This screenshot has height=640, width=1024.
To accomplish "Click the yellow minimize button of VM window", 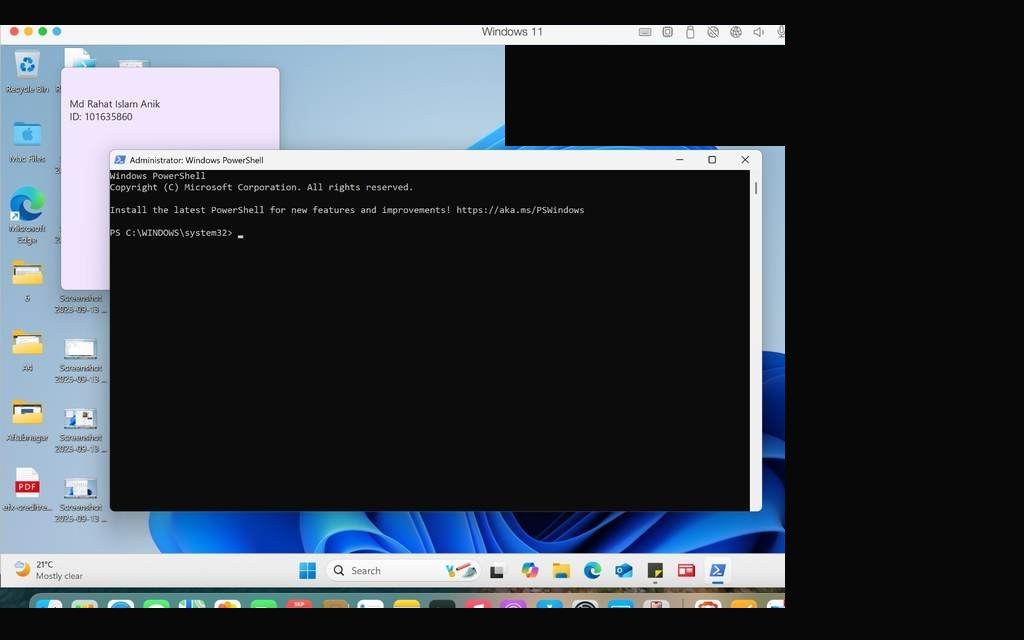I will tap(28, 31).
